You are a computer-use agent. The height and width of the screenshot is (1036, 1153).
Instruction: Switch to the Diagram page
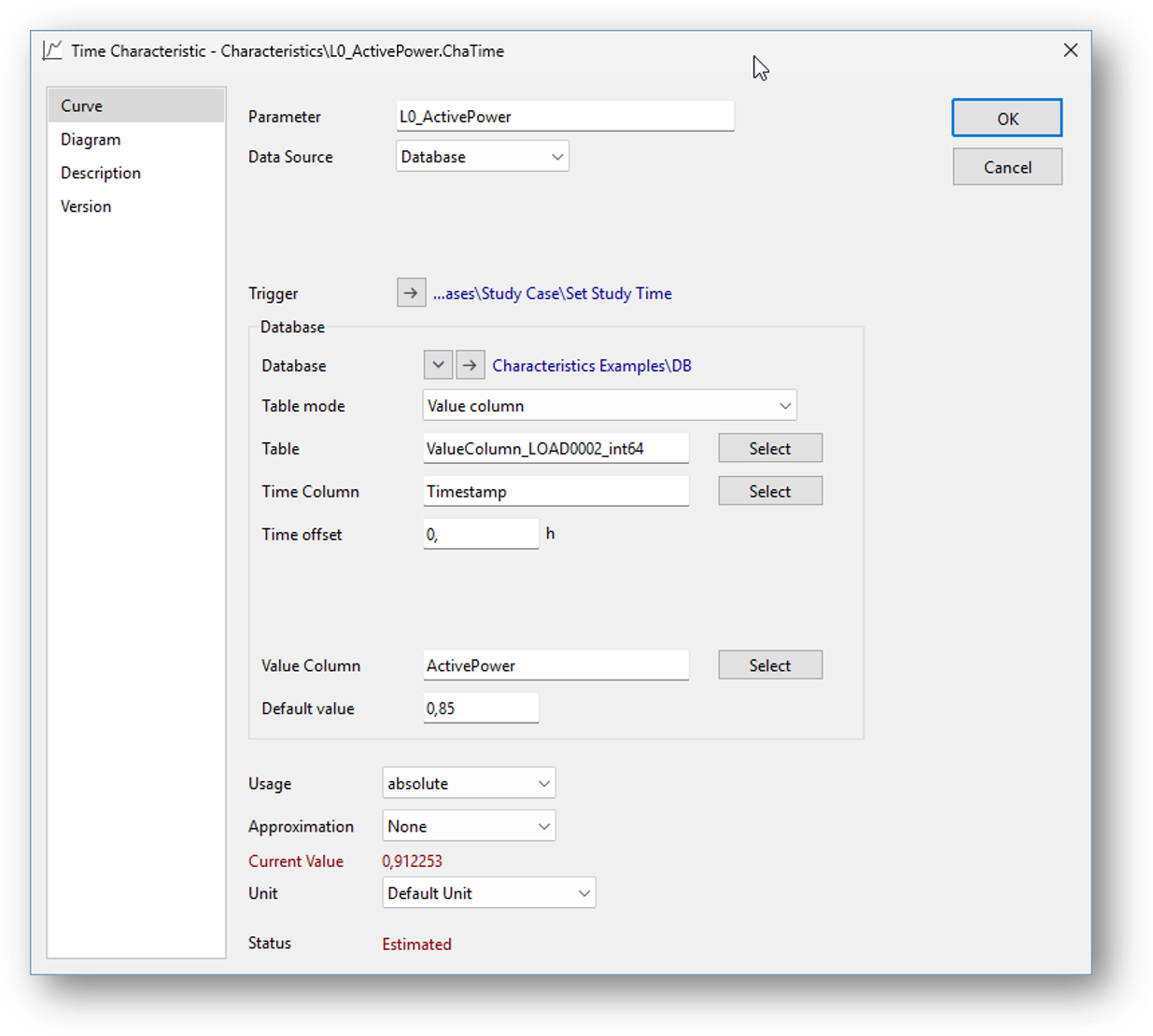[x=91, y=140]
